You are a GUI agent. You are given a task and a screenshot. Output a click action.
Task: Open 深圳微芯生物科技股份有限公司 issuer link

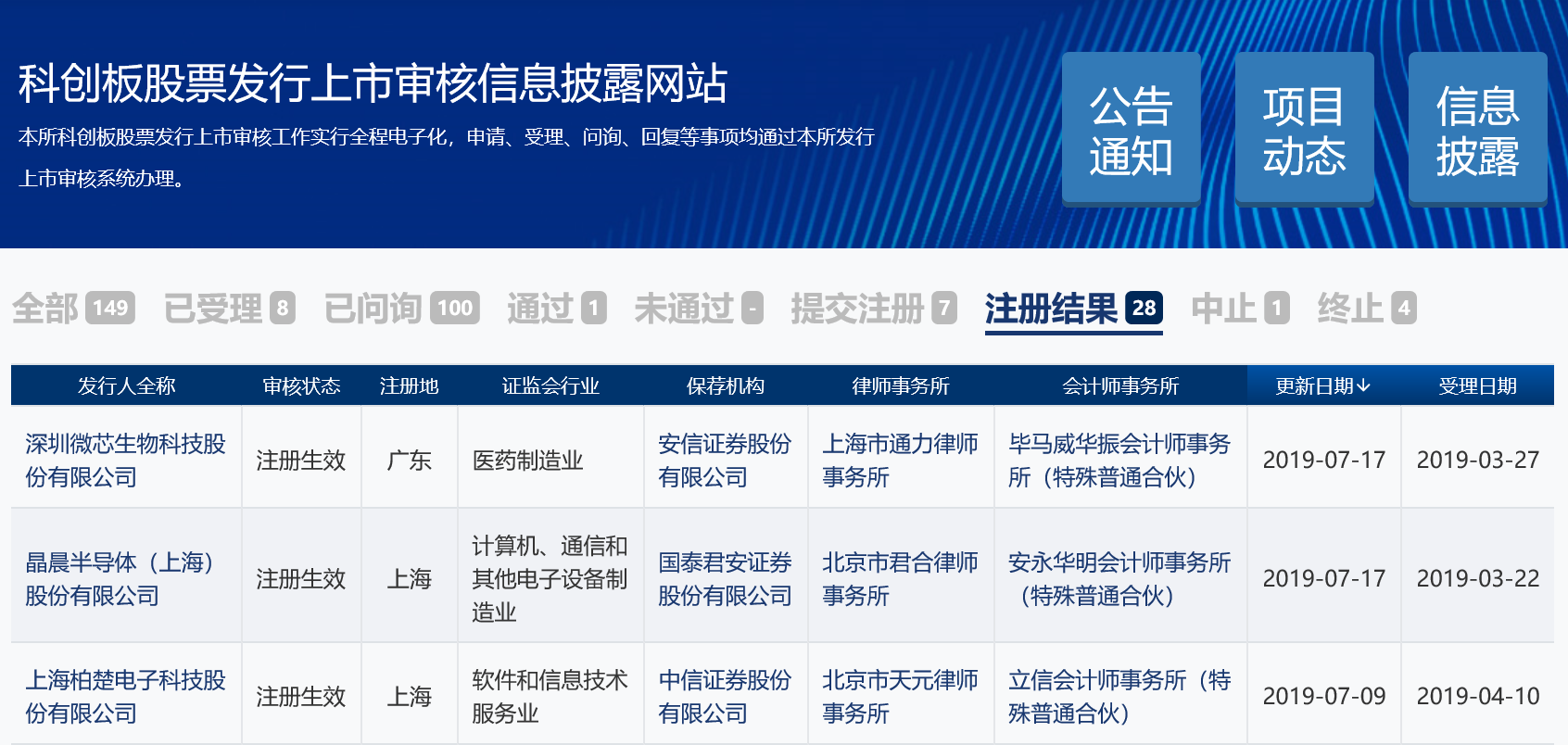(x=125, y=461)
